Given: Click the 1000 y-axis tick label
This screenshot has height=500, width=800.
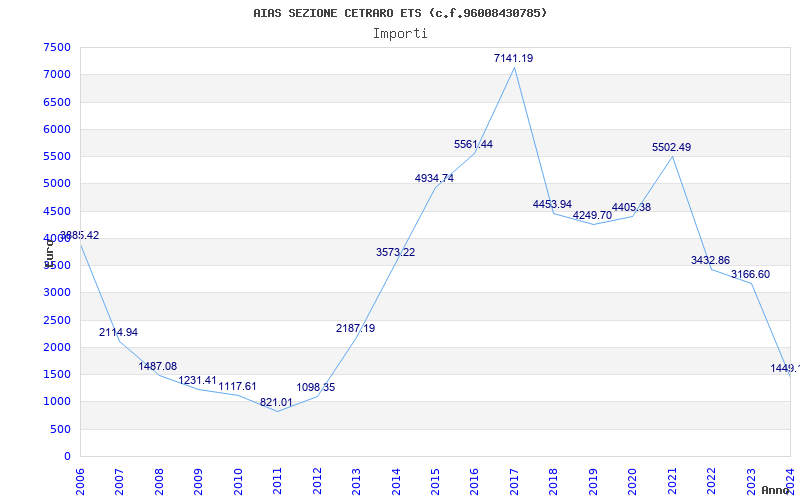Looking at the screenshot, I should point(57,402).
